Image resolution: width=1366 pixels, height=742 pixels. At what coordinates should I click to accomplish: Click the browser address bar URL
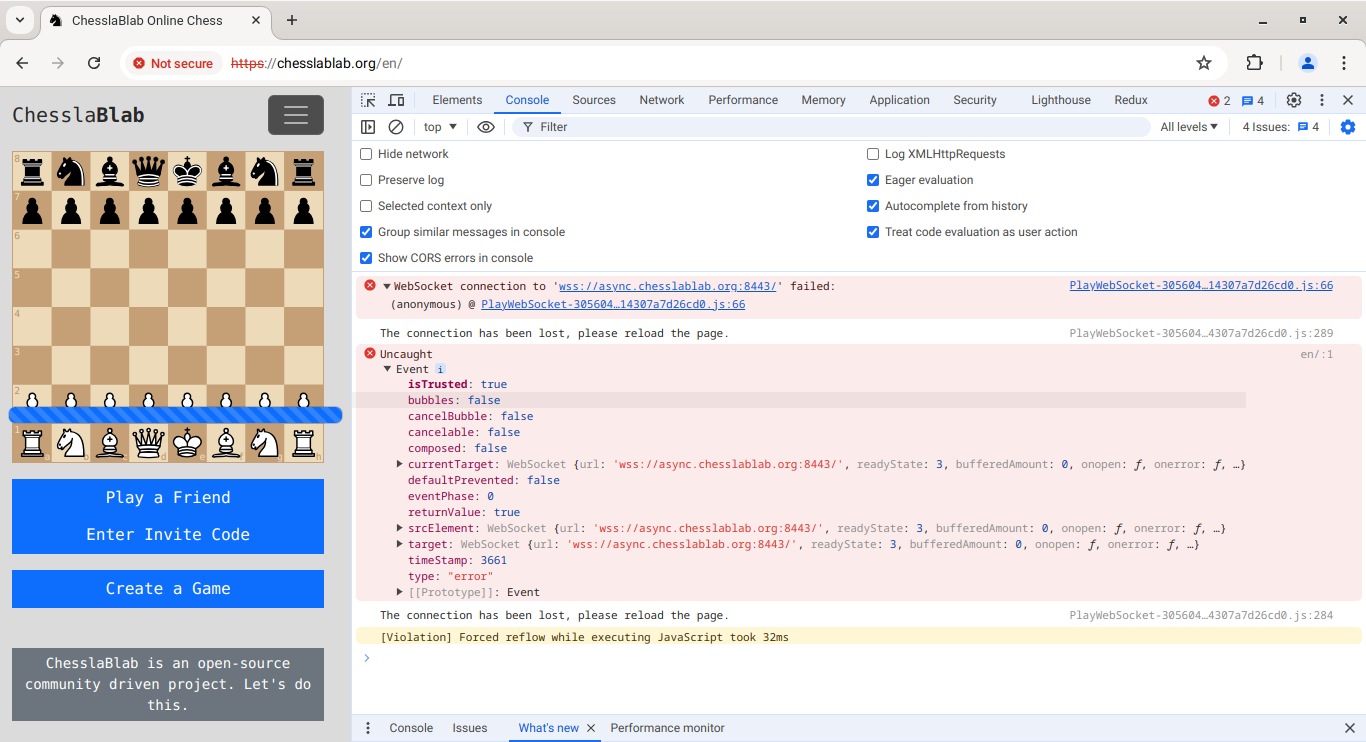coord(317,63)
